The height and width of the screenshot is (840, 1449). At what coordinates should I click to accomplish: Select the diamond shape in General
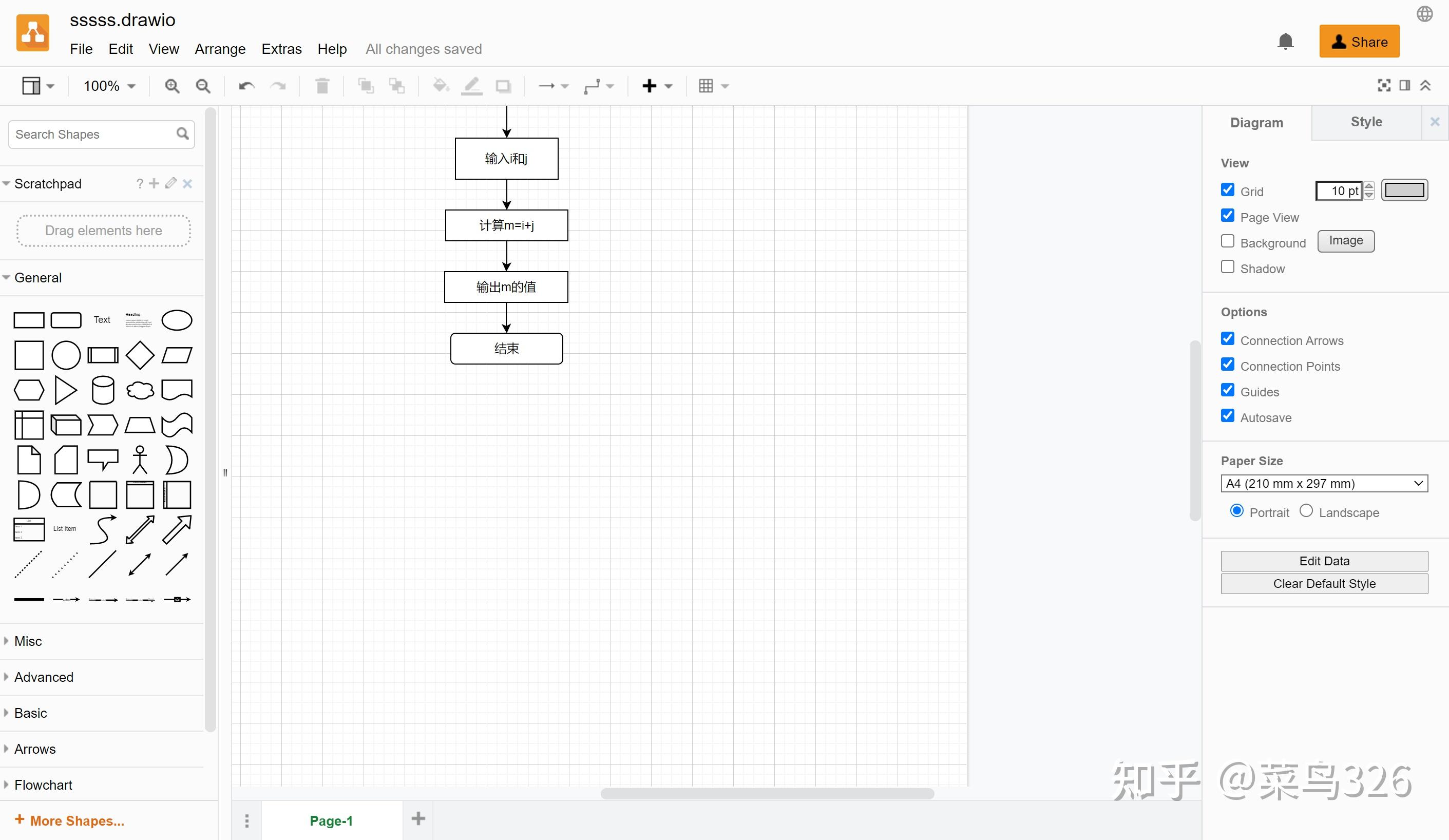[x=140, y=355]
